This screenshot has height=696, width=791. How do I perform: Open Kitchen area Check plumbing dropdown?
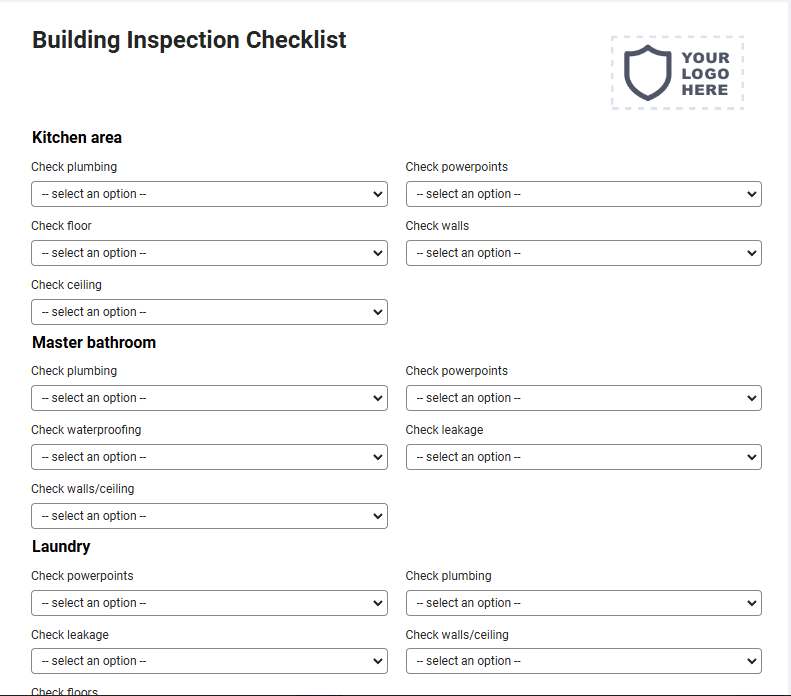tap(209, 194)
